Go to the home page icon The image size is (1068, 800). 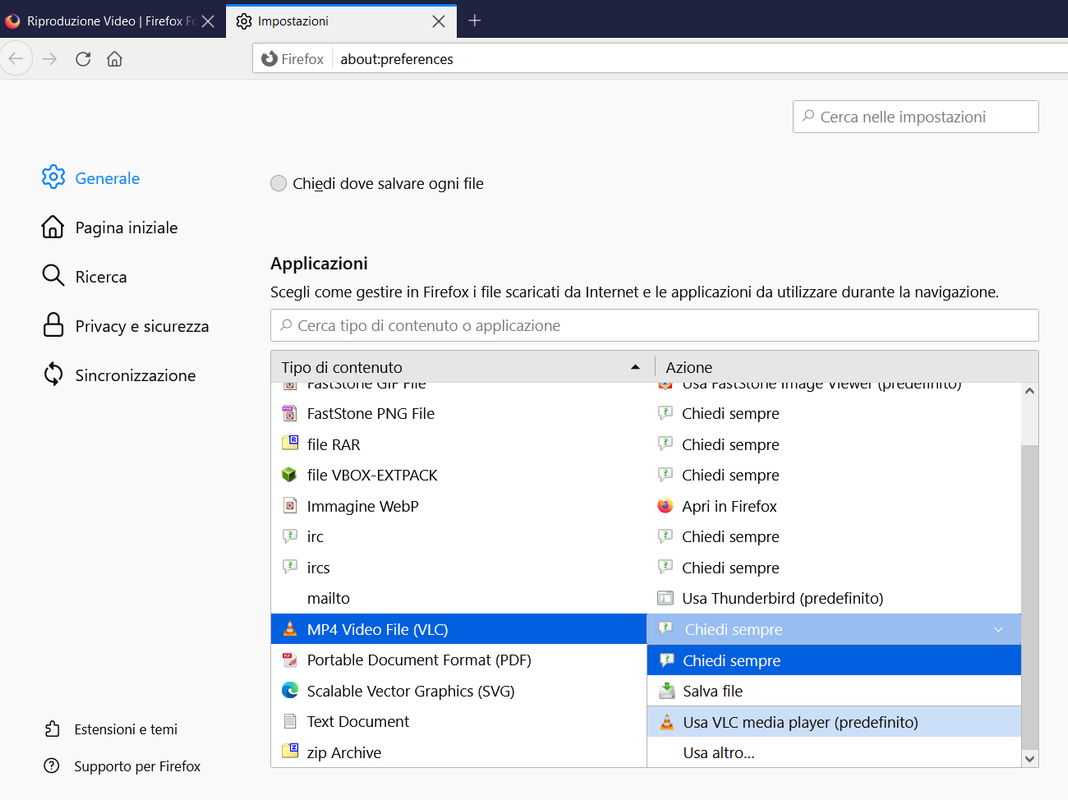[114, 59]
